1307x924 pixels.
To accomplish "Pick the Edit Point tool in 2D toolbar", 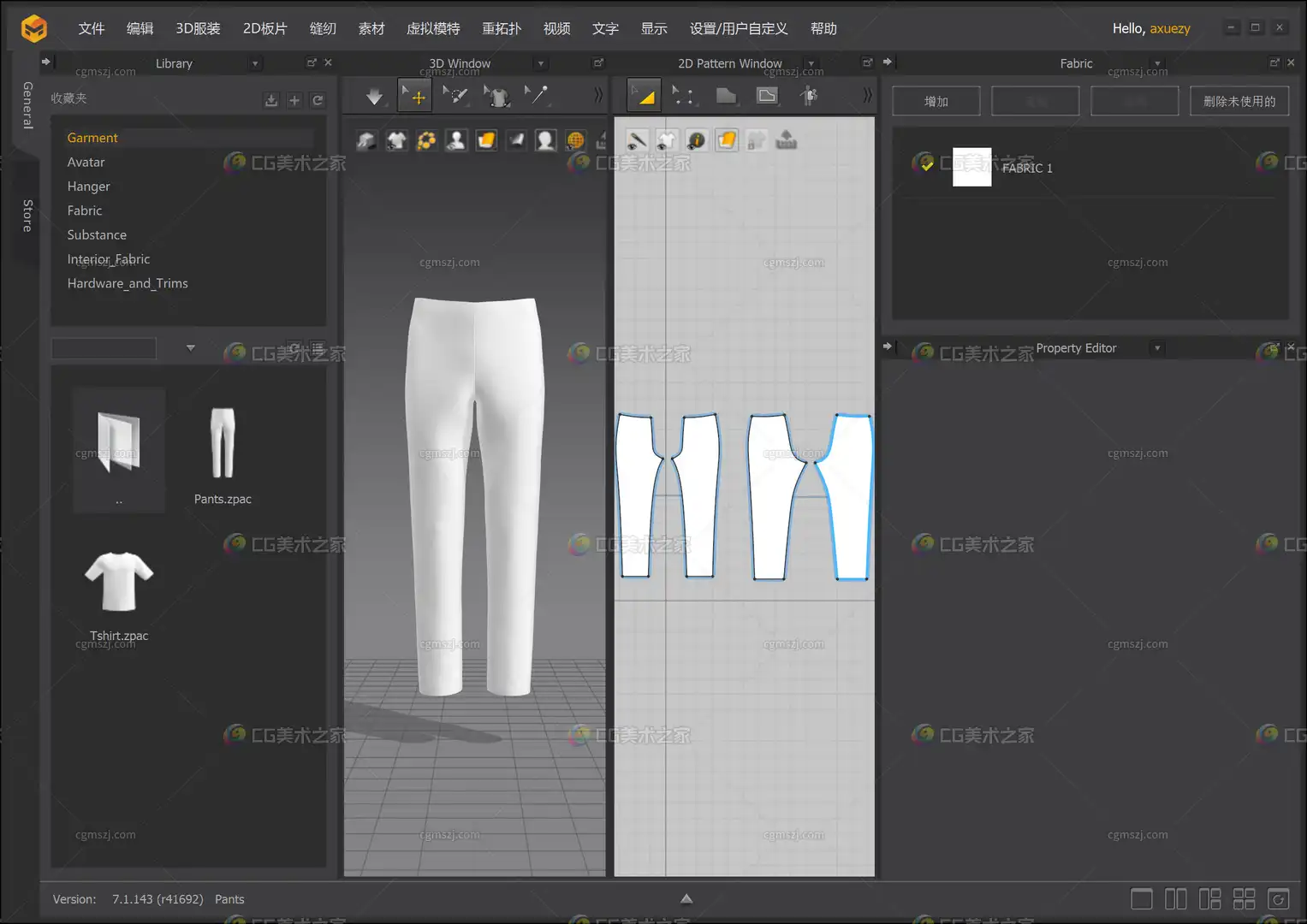I will tap(683, 96).
